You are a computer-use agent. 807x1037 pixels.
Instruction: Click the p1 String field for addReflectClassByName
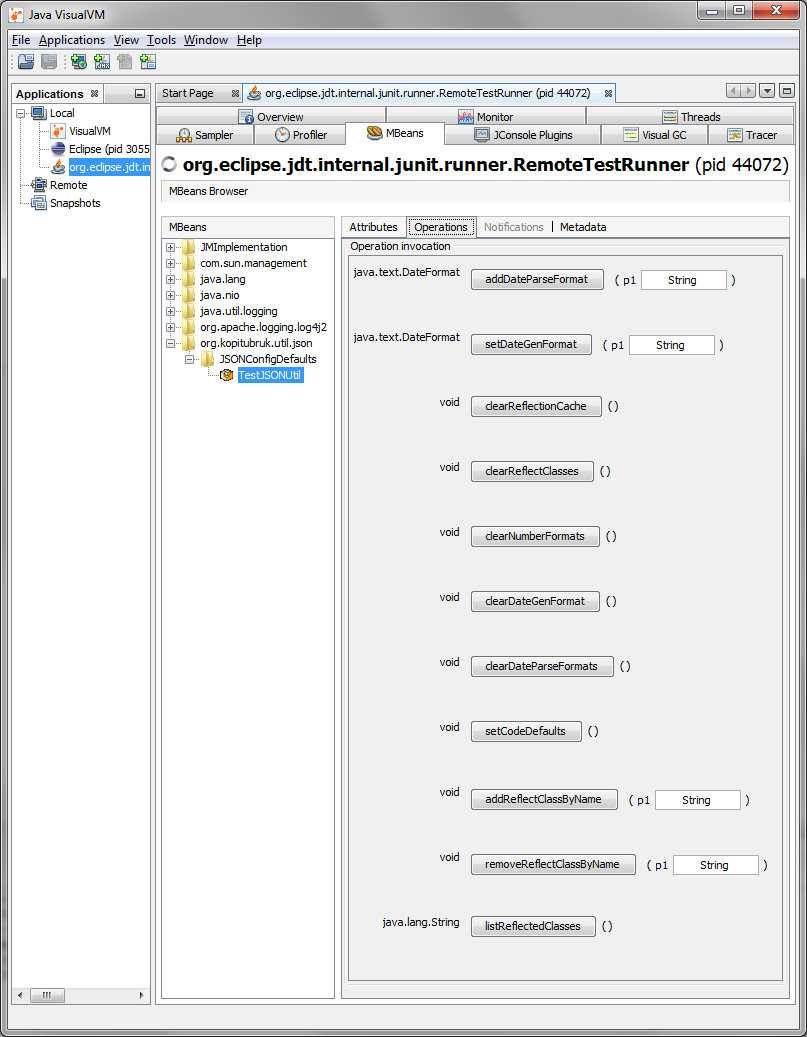coord(697,800)
